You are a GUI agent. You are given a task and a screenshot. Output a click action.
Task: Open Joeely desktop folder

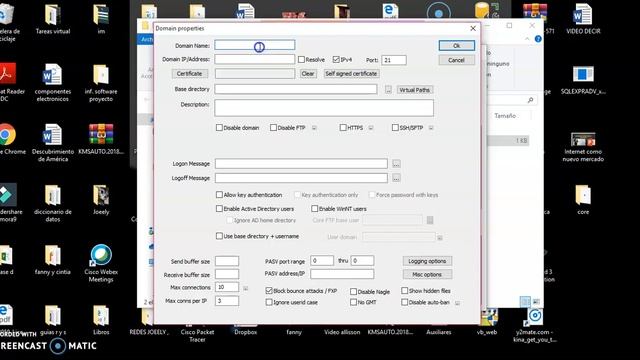(x=101, y=200)
